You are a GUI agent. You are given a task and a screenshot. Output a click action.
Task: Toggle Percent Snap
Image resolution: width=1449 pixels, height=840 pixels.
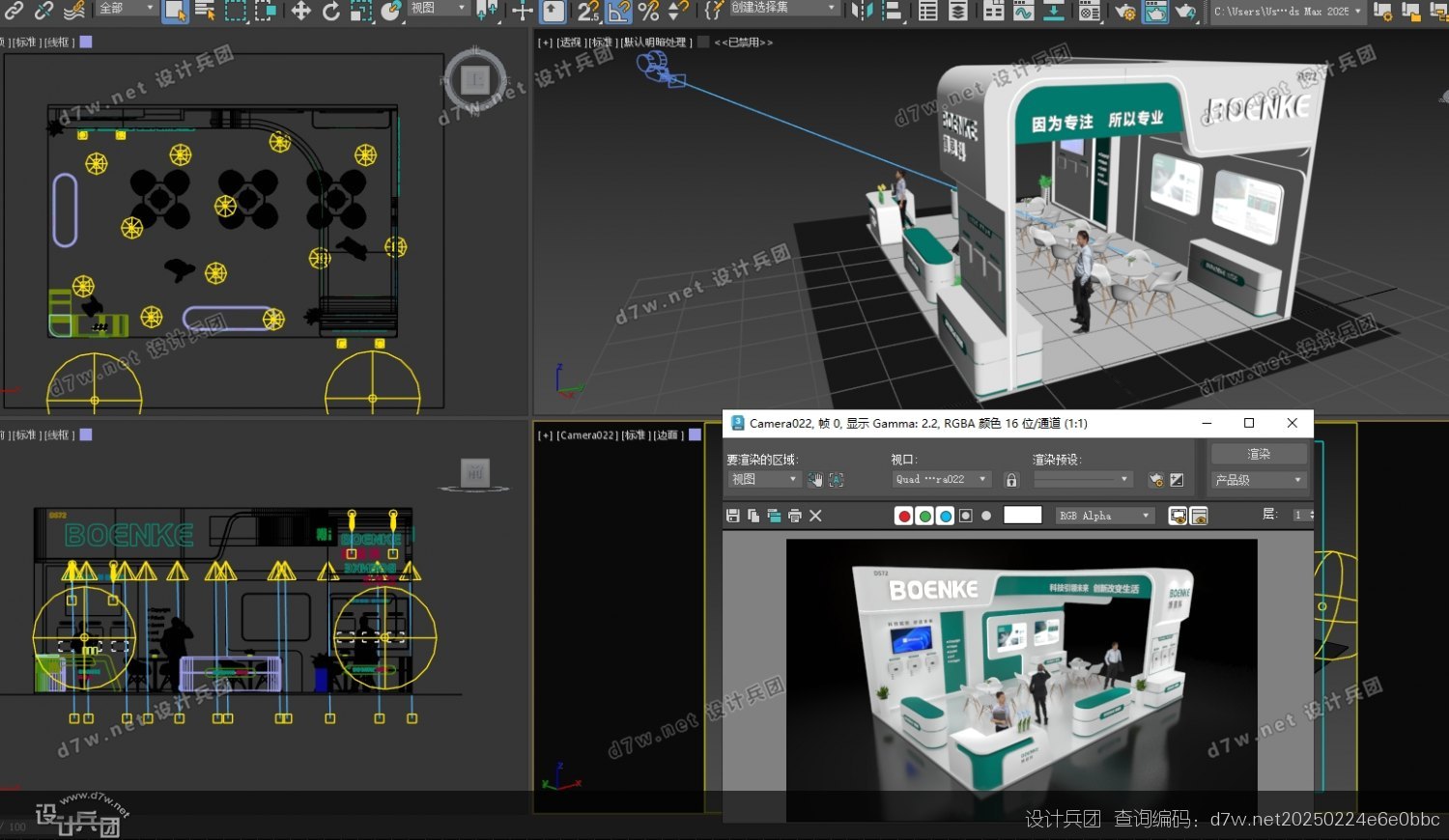click(648, 11)
